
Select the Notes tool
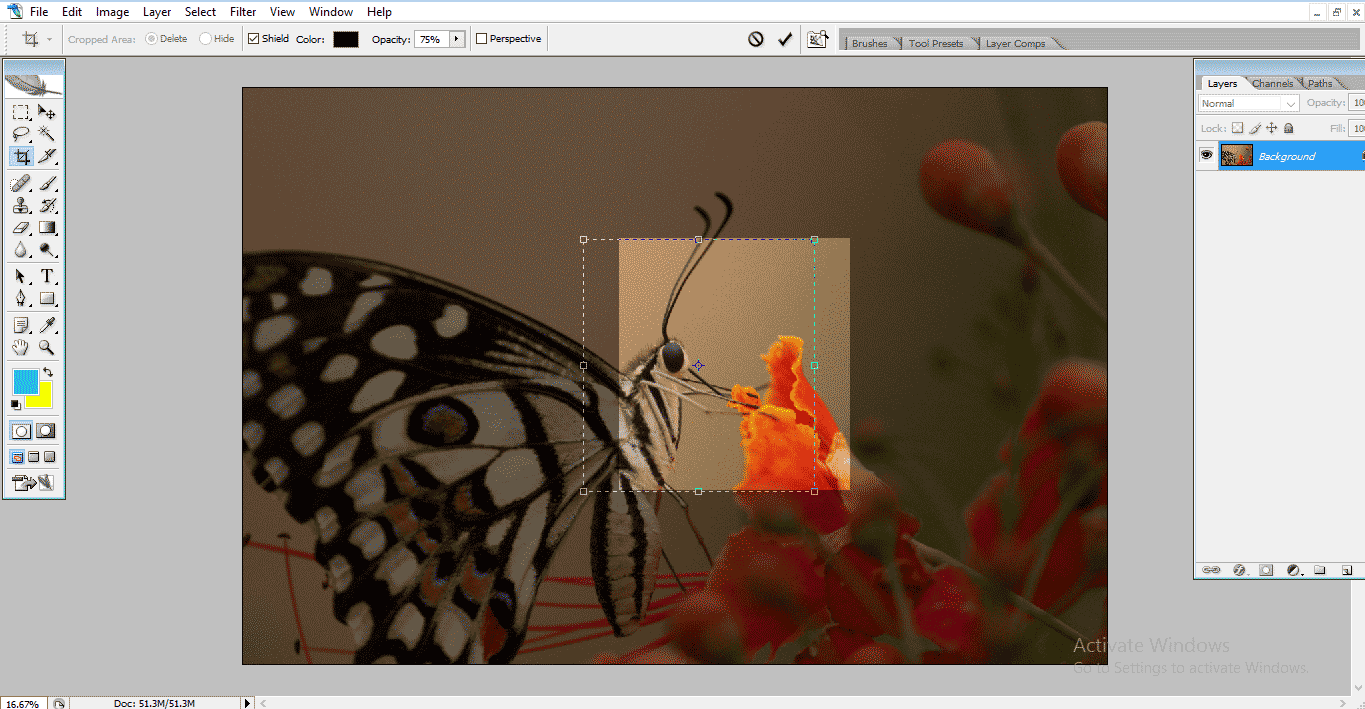click(x=21, y=326)
